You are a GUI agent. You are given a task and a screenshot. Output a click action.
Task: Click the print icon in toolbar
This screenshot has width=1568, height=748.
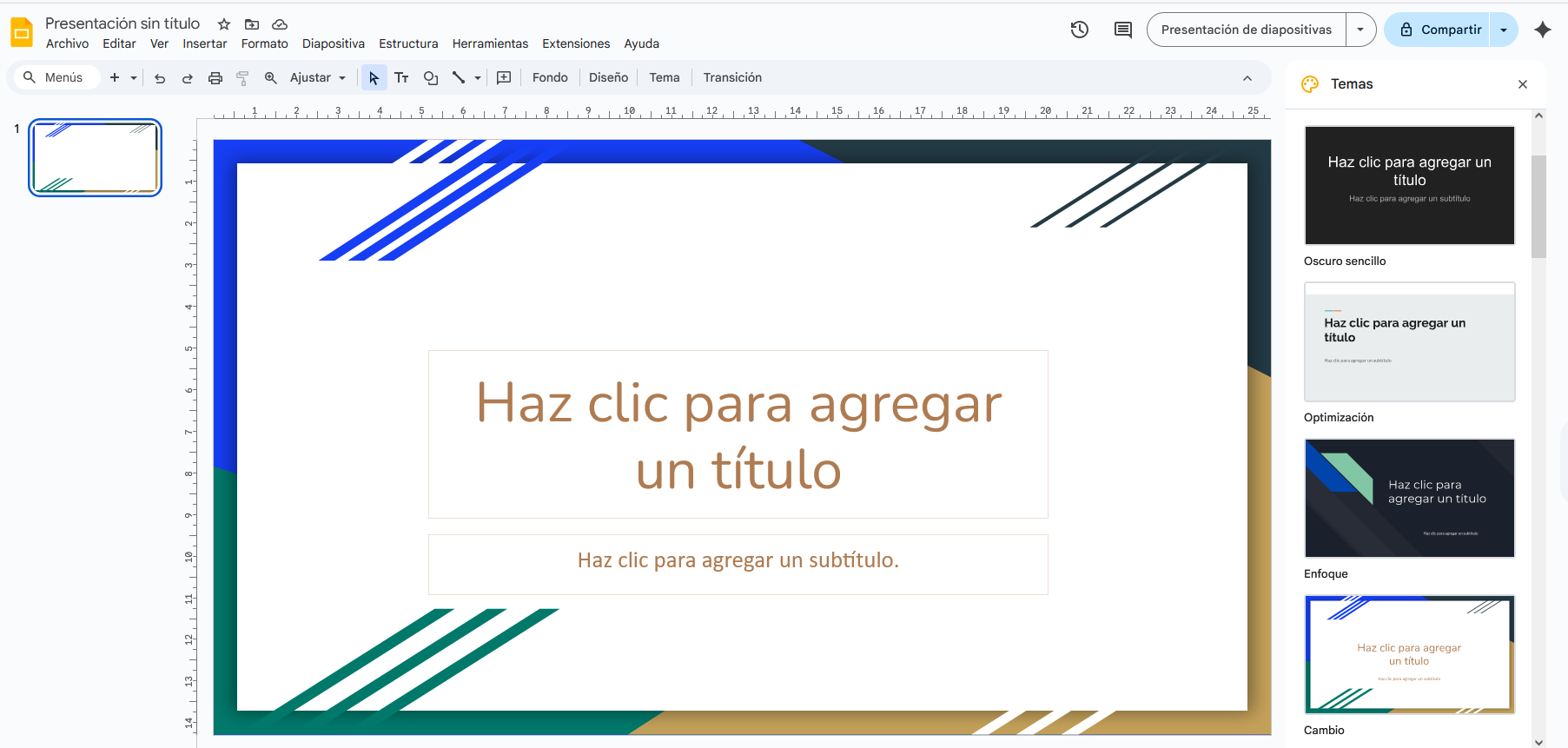215,78
